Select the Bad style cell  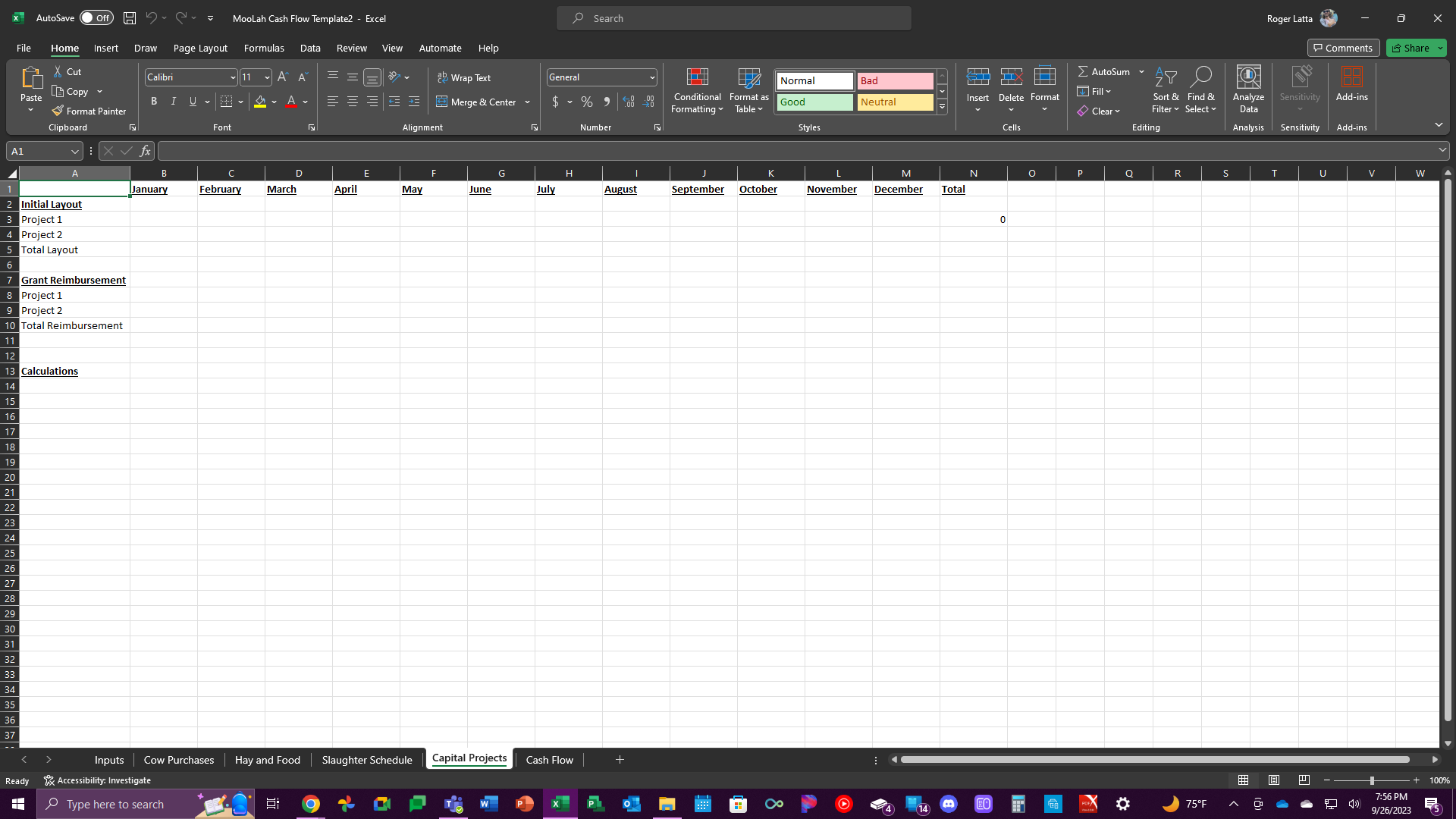tap(895, 80)
